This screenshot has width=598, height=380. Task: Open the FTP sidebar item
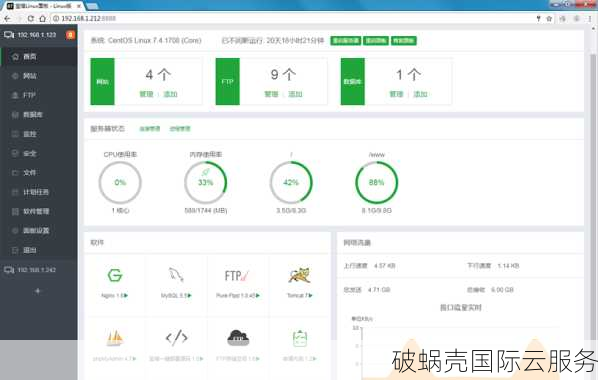pyautogui.click(x=38, y=95)
